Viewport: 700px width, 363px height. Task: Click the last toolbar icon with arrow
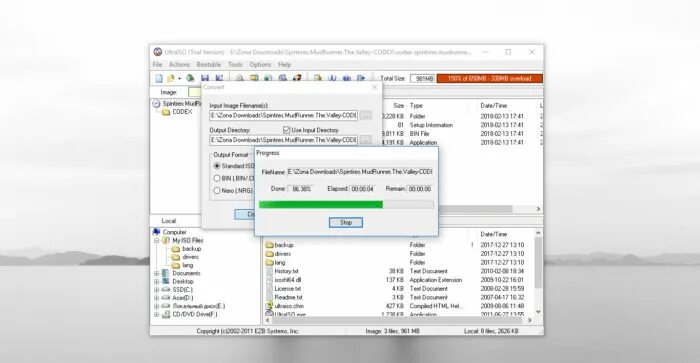point(361,78)
